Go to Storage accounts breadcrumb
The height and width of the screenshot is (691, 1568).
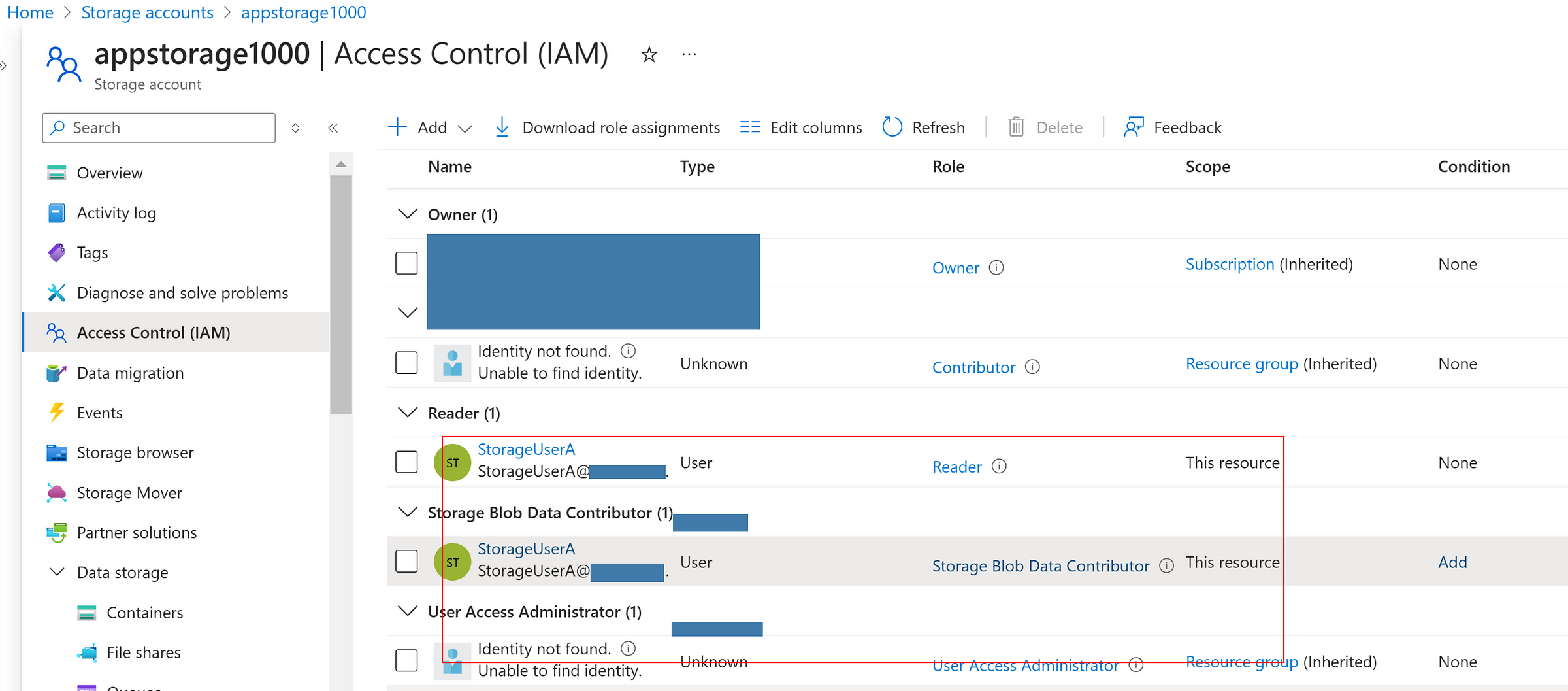147,12
